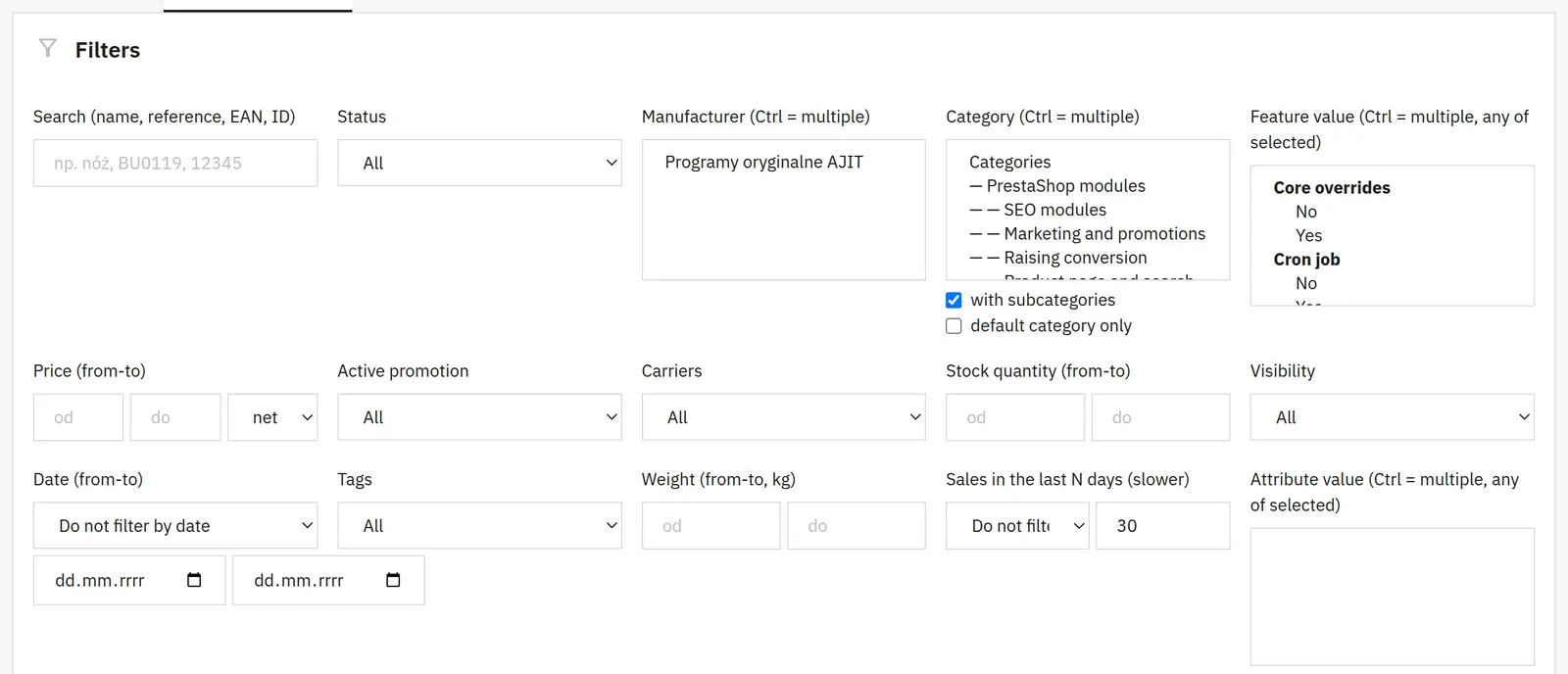The image size is (1568, 674).
Task: Open the 'Do not filter by date' dropdown
Action: (175, 525)
